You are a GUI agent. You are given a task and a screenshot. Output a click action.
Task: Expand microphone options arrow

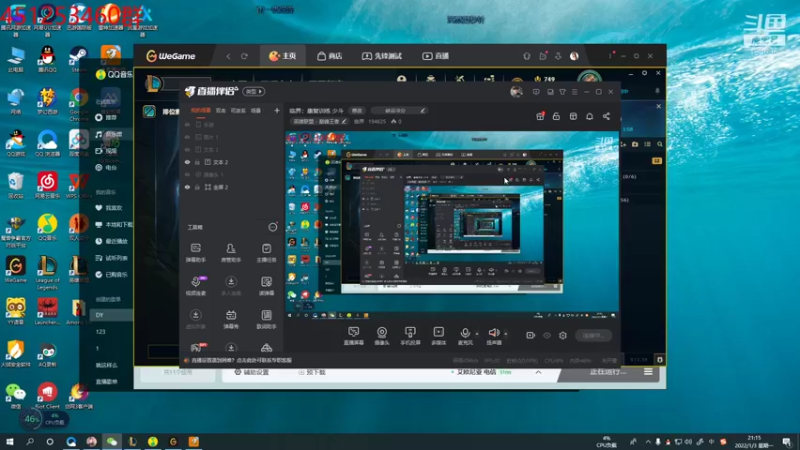coord(477,334)
